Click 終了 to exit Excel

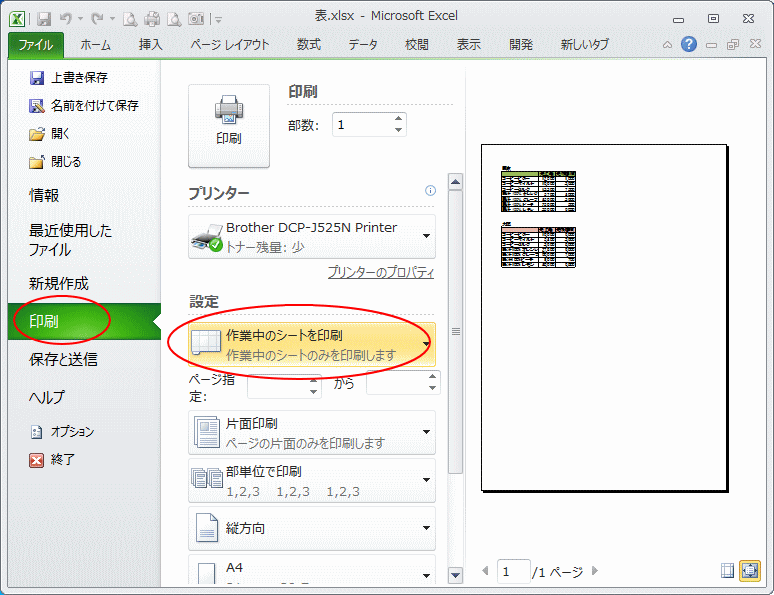(52, 460)
